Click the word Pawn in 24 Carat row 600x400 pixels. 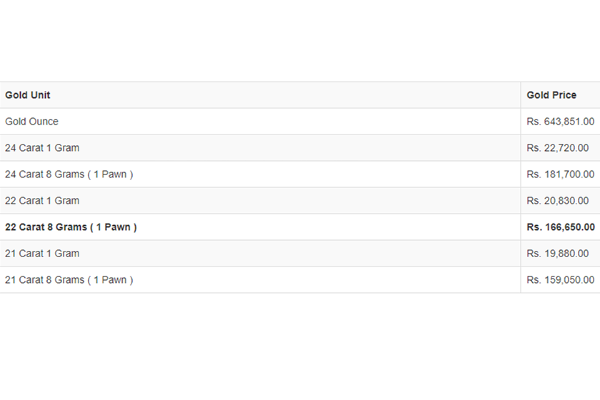pos(114,174)
